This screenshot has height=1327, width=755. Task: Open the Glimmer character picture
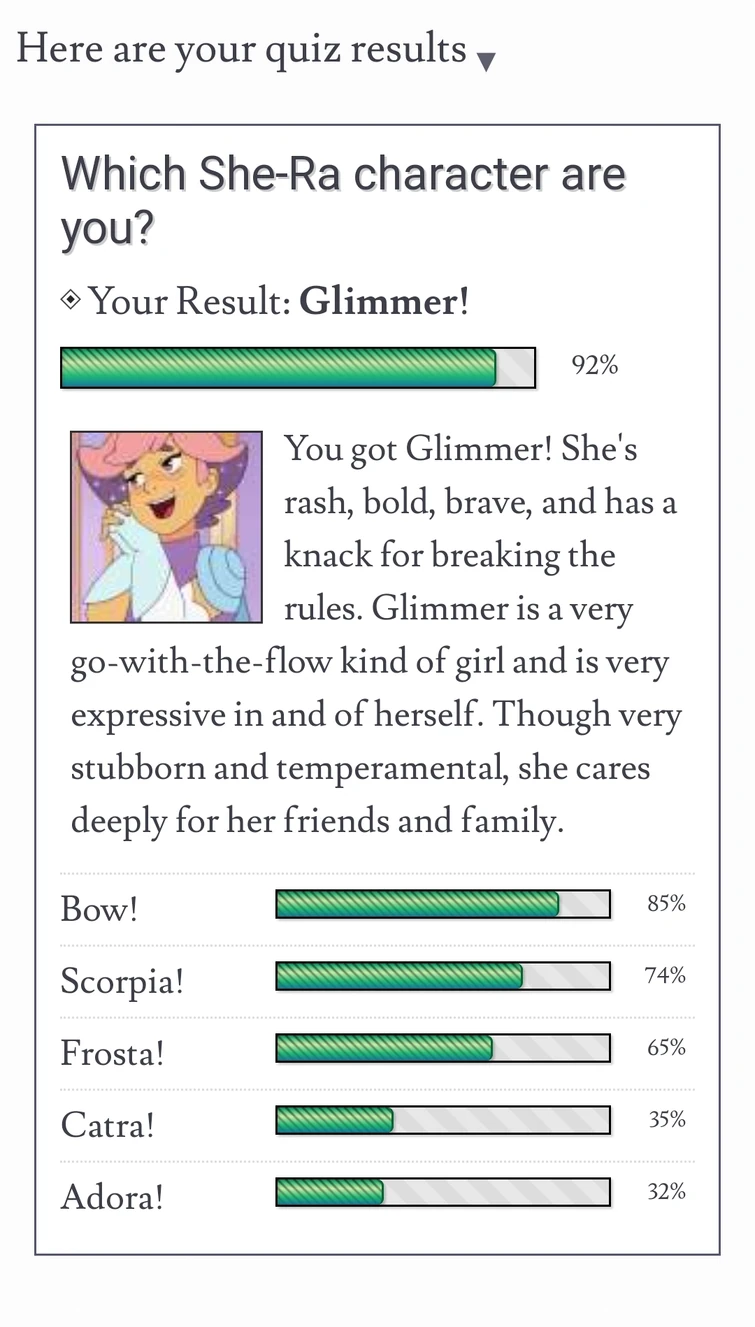click(166, 526)
